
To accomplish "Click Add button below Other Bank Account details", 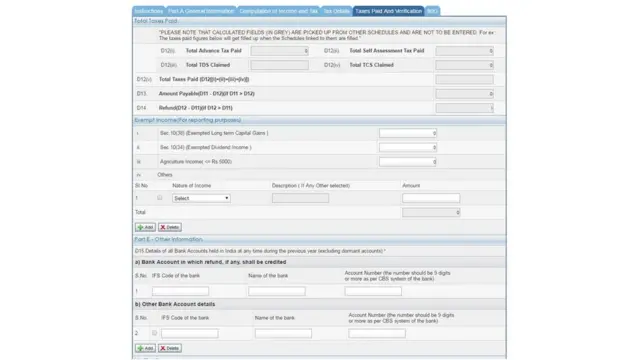I will tap(145, 348).
